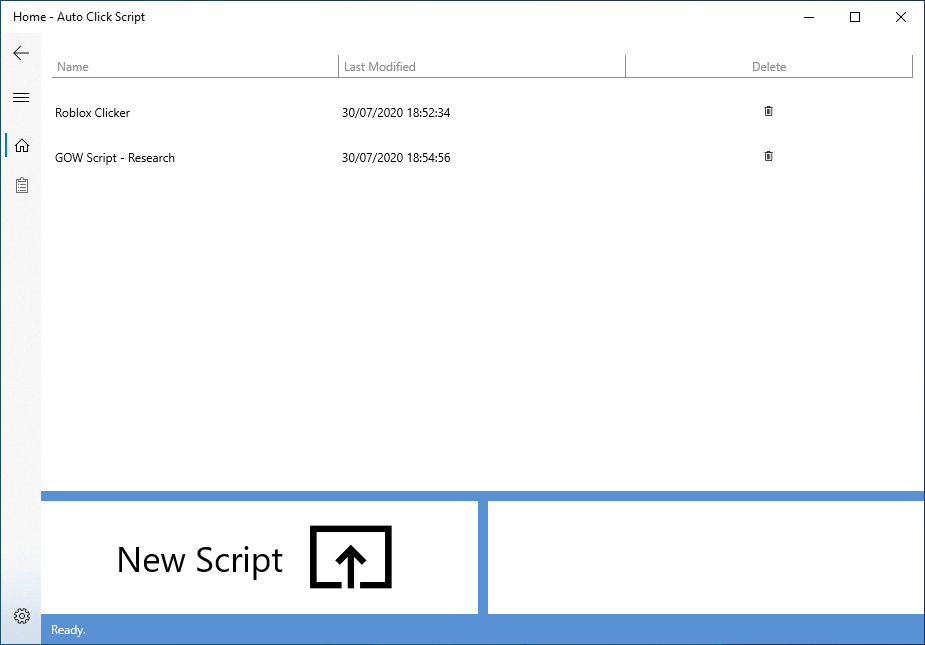The height and width of the screenshot is (645, 925).
Task: Delete the Roblox Clicker script via trash icon
Action: pos(768,111)
